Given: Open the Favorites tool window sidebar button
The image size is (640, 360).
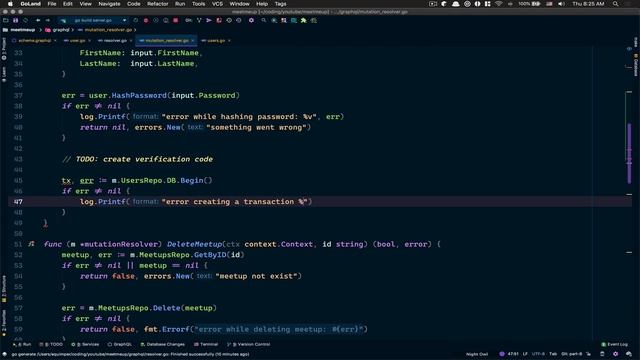Looking at the screenshot, I should pos(4,322).
